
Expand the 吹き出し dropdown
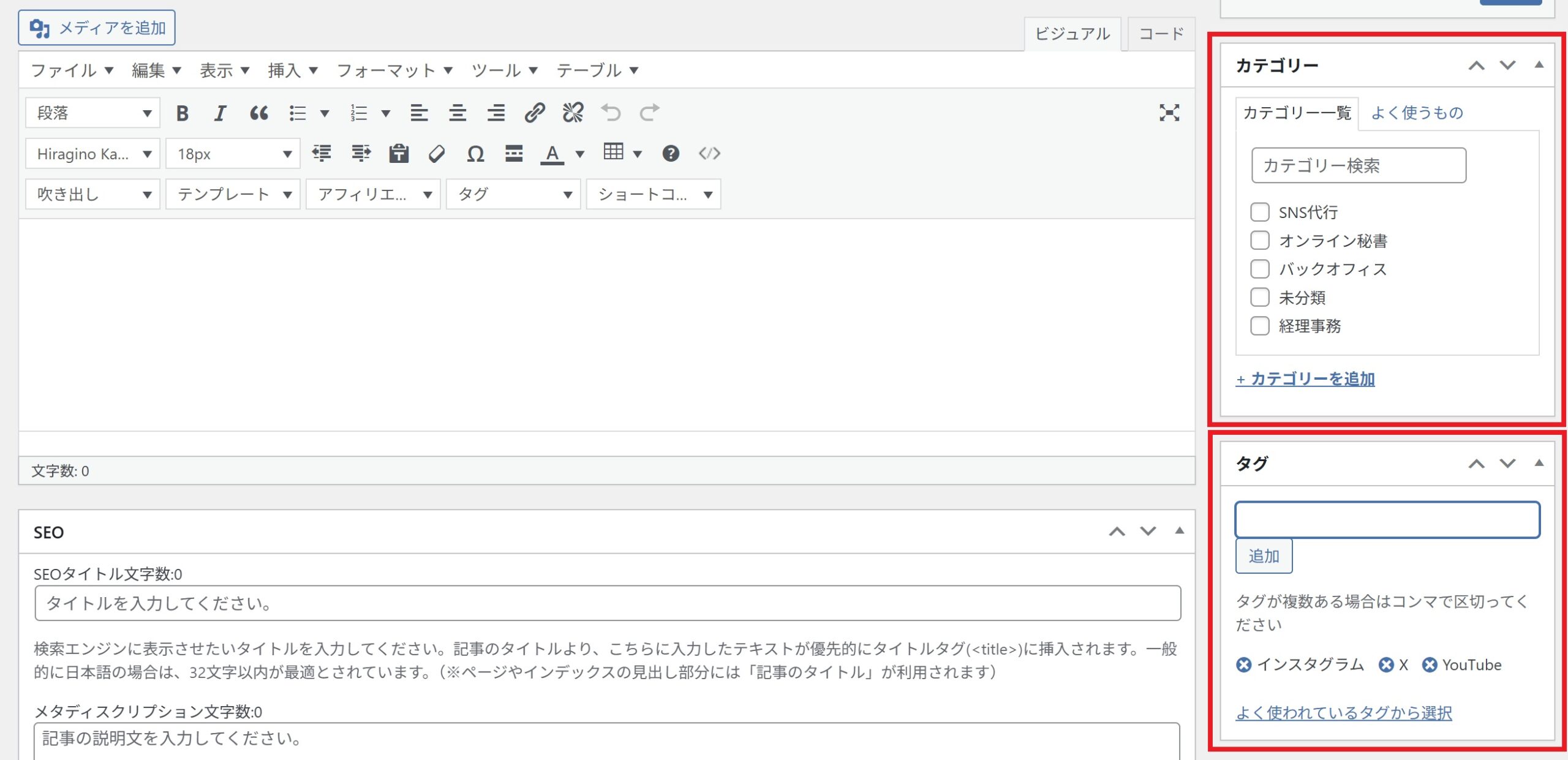click(x=92, y=195)
